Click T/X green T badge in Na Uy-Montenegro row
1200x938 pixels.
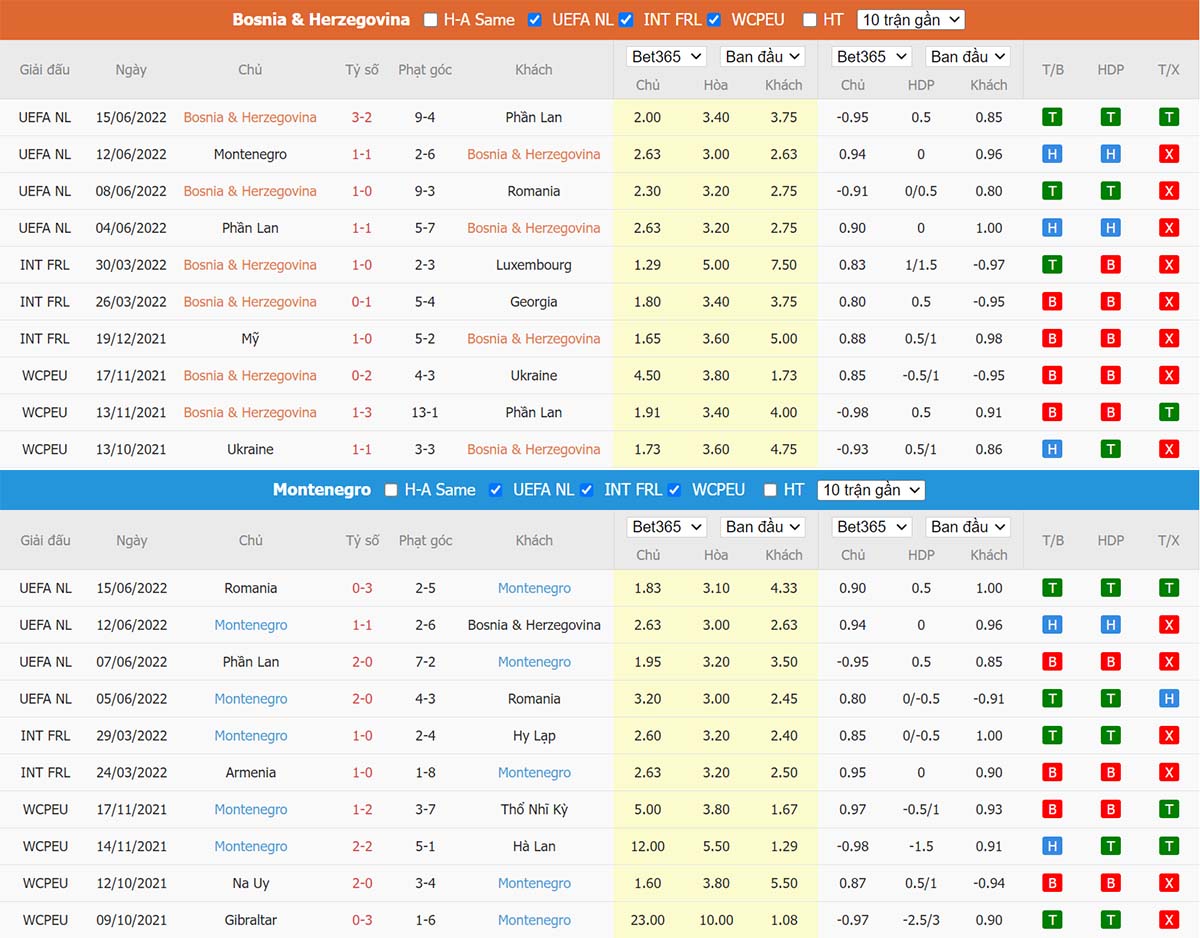click(x=1168, y=883)
